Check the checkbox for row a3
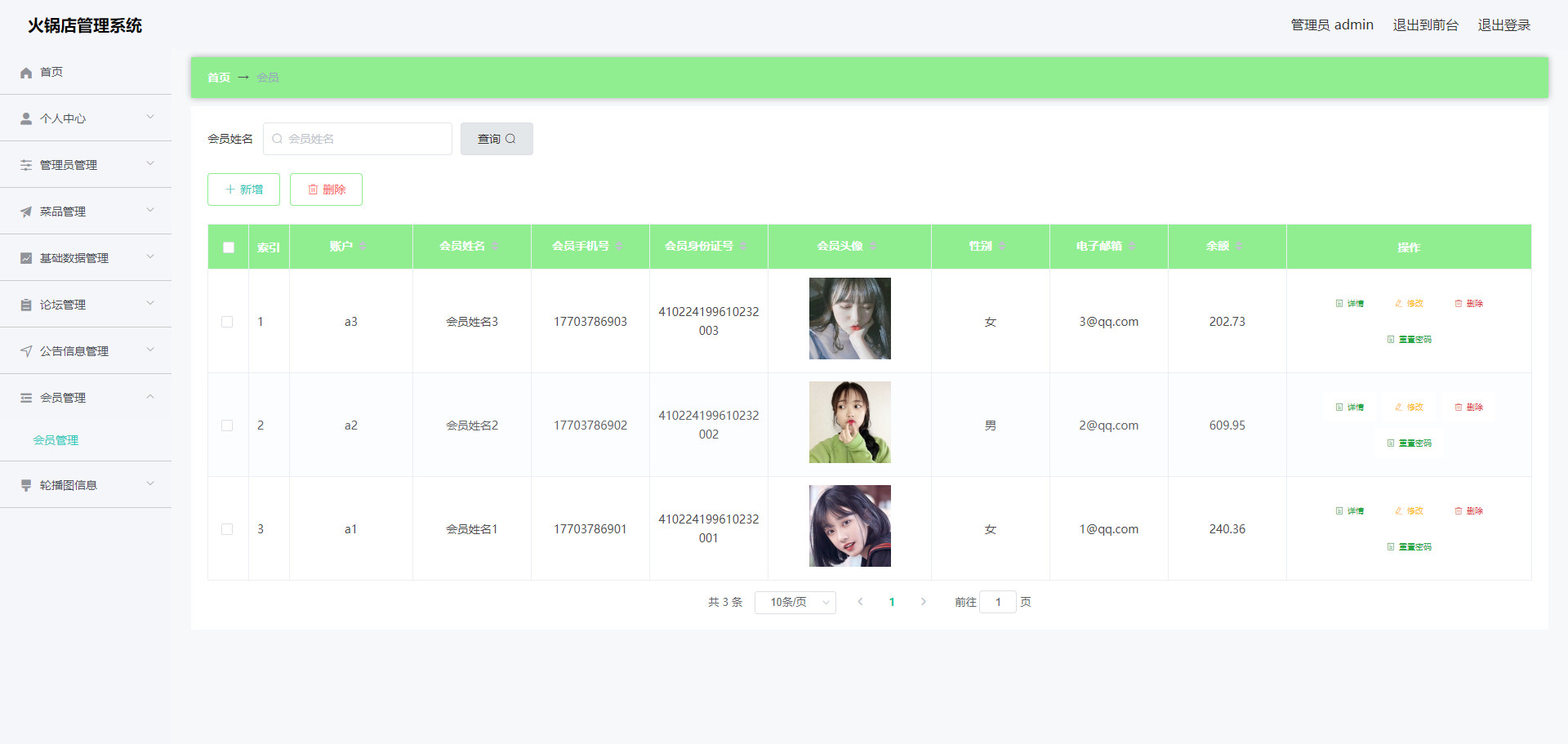1568x744 pixels. coord(227,322)
